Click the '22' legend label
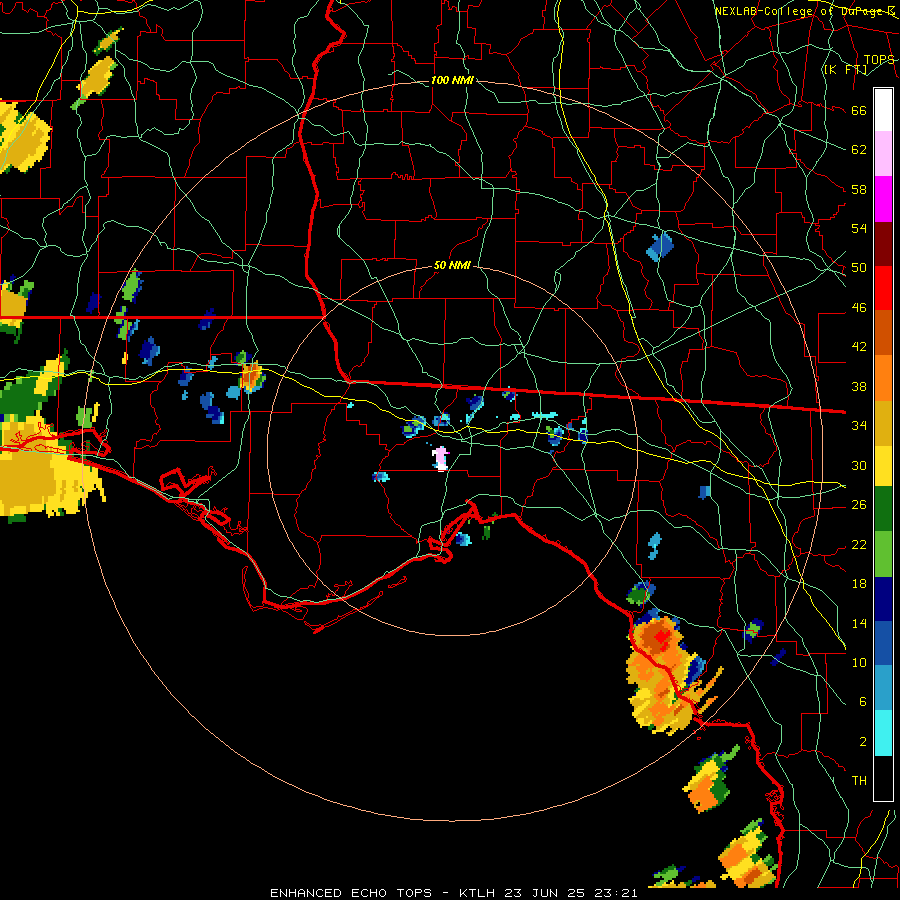900x900 pixels. (859, 544)
